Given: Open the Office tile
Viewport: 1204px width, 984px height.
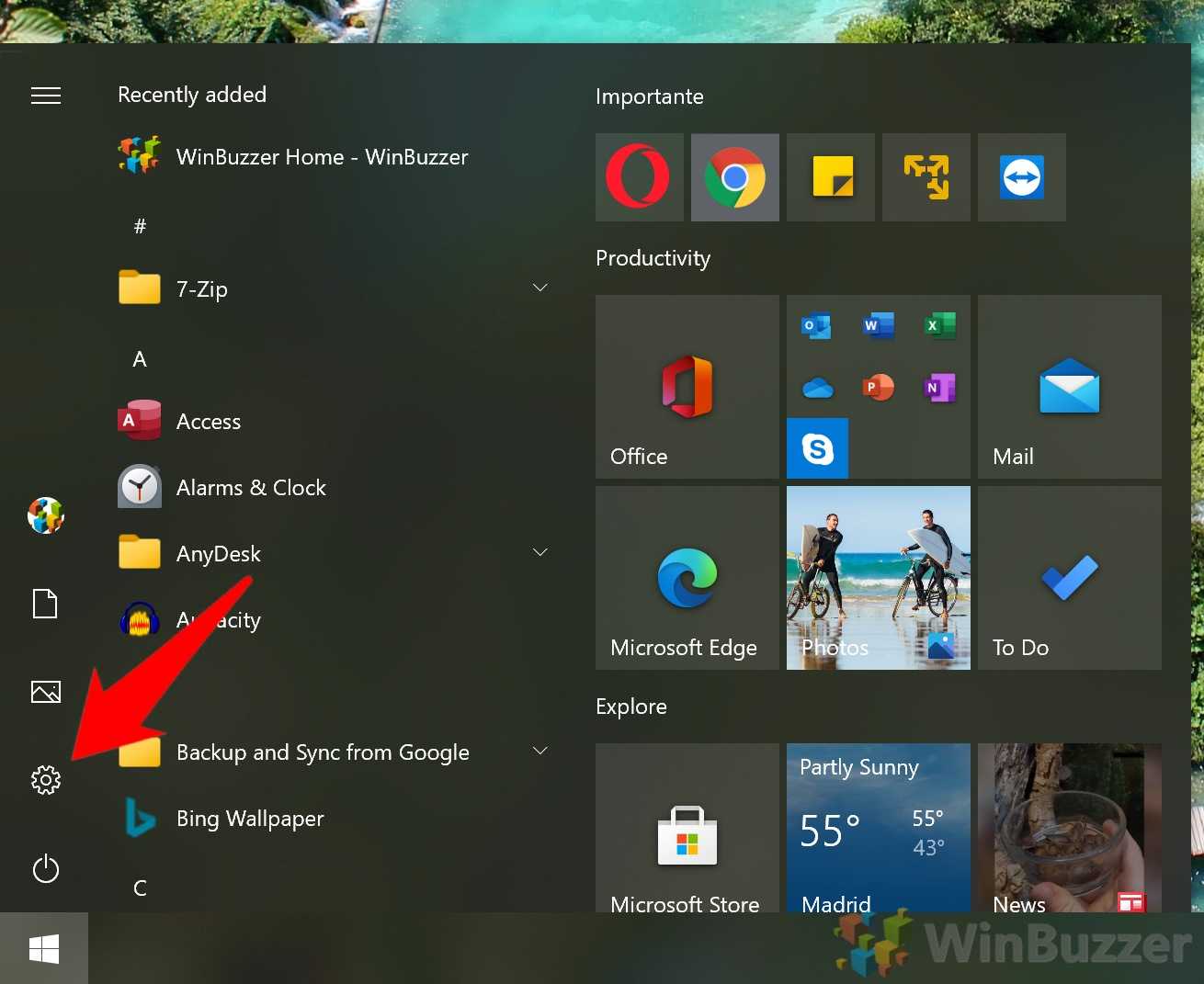Looking at the screenshot, I should [687, 387].
